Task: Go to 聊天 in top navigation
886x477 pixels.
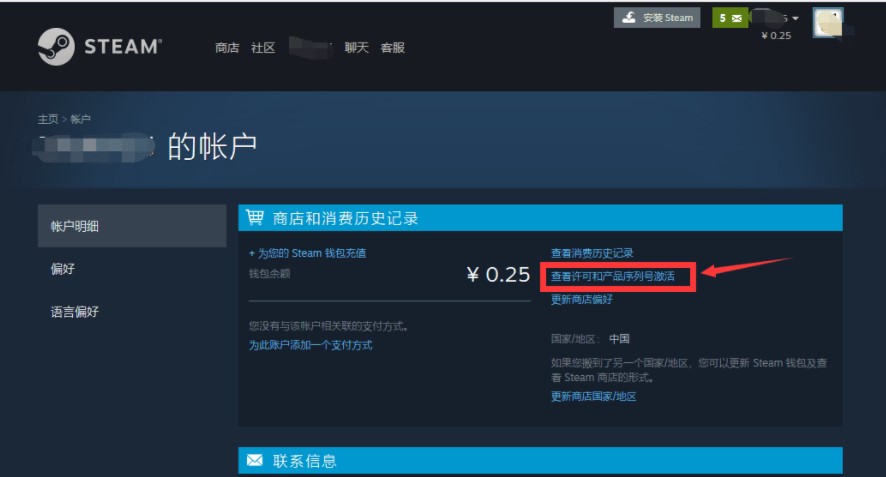Action: coord(356,48)
